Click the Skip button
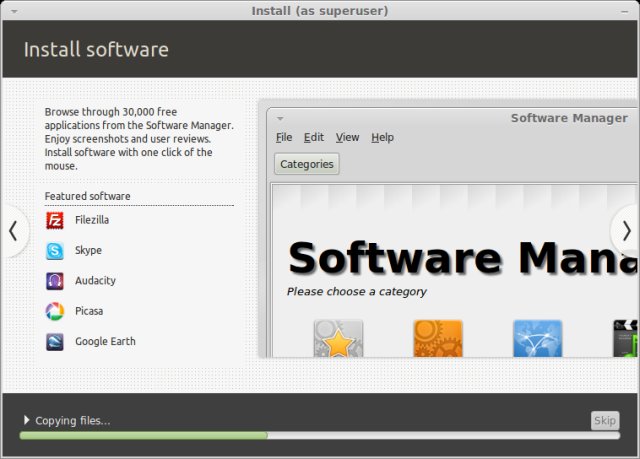Screen dimensions: 640x459 (x=605, y=420)
